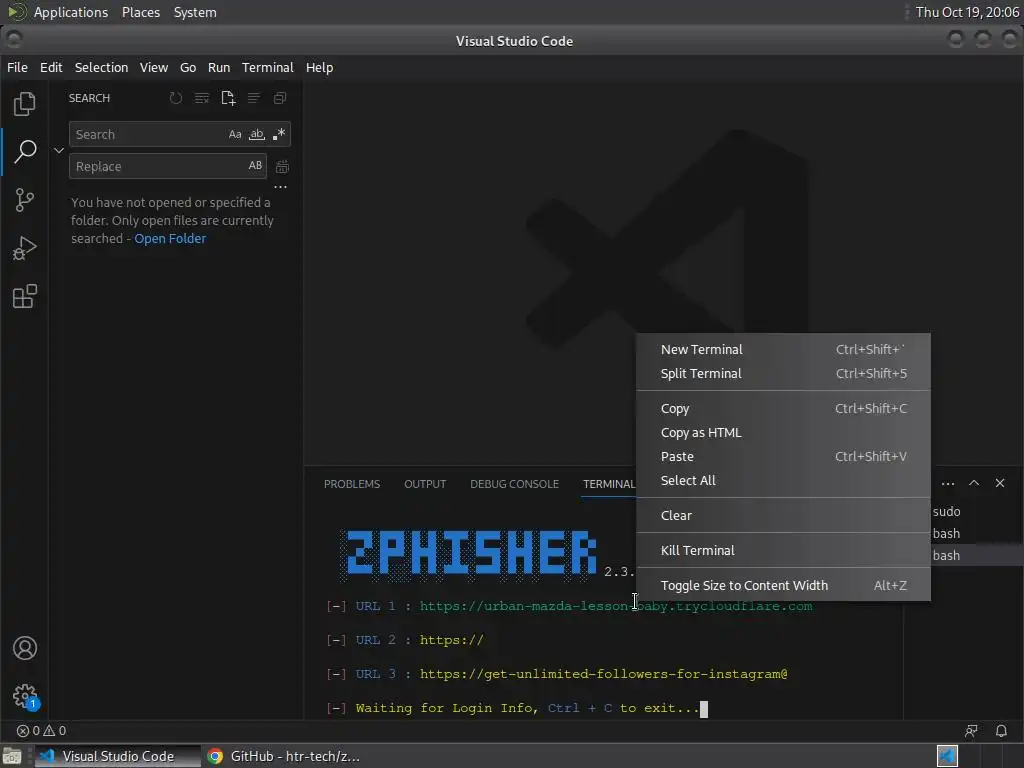The image size is (1024, 768).
Task: Open the Source Control view
Action: pyautogui.click(x=25, y=200)
